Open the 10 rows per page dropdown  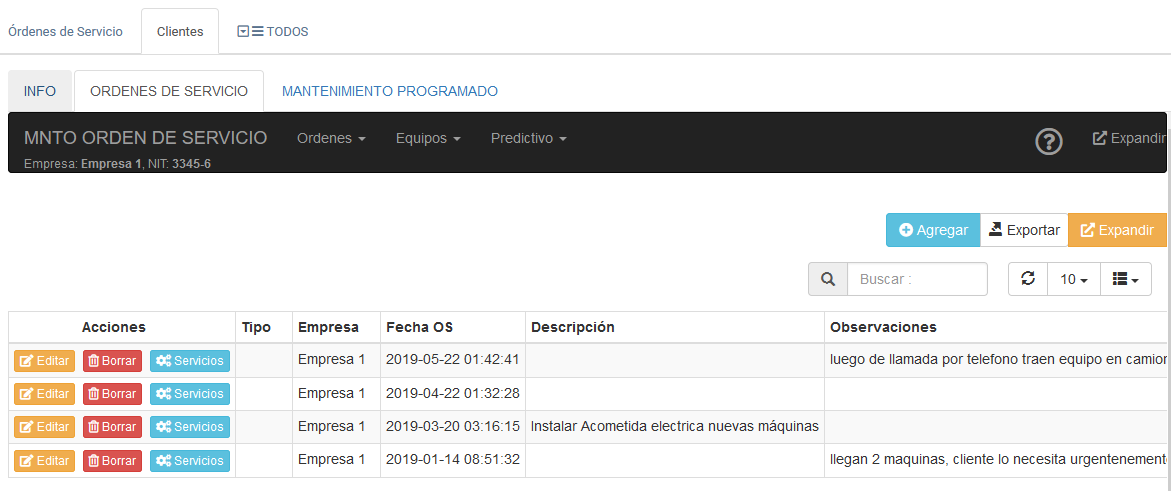click(1074, 279)
